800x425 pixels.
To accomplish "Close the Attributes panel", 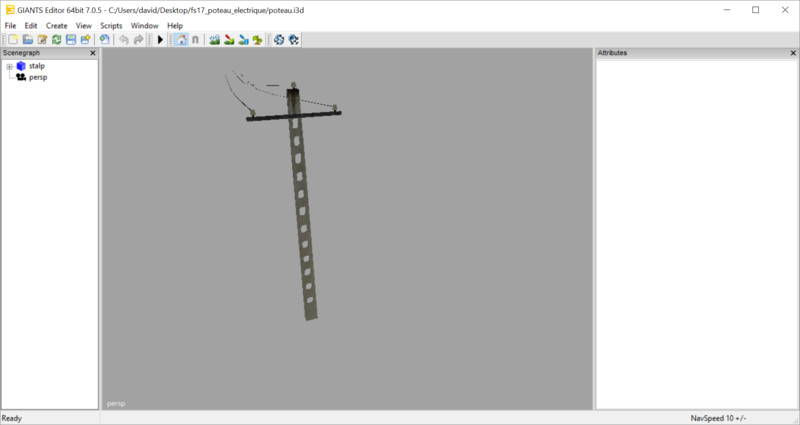I will point(793,53).
